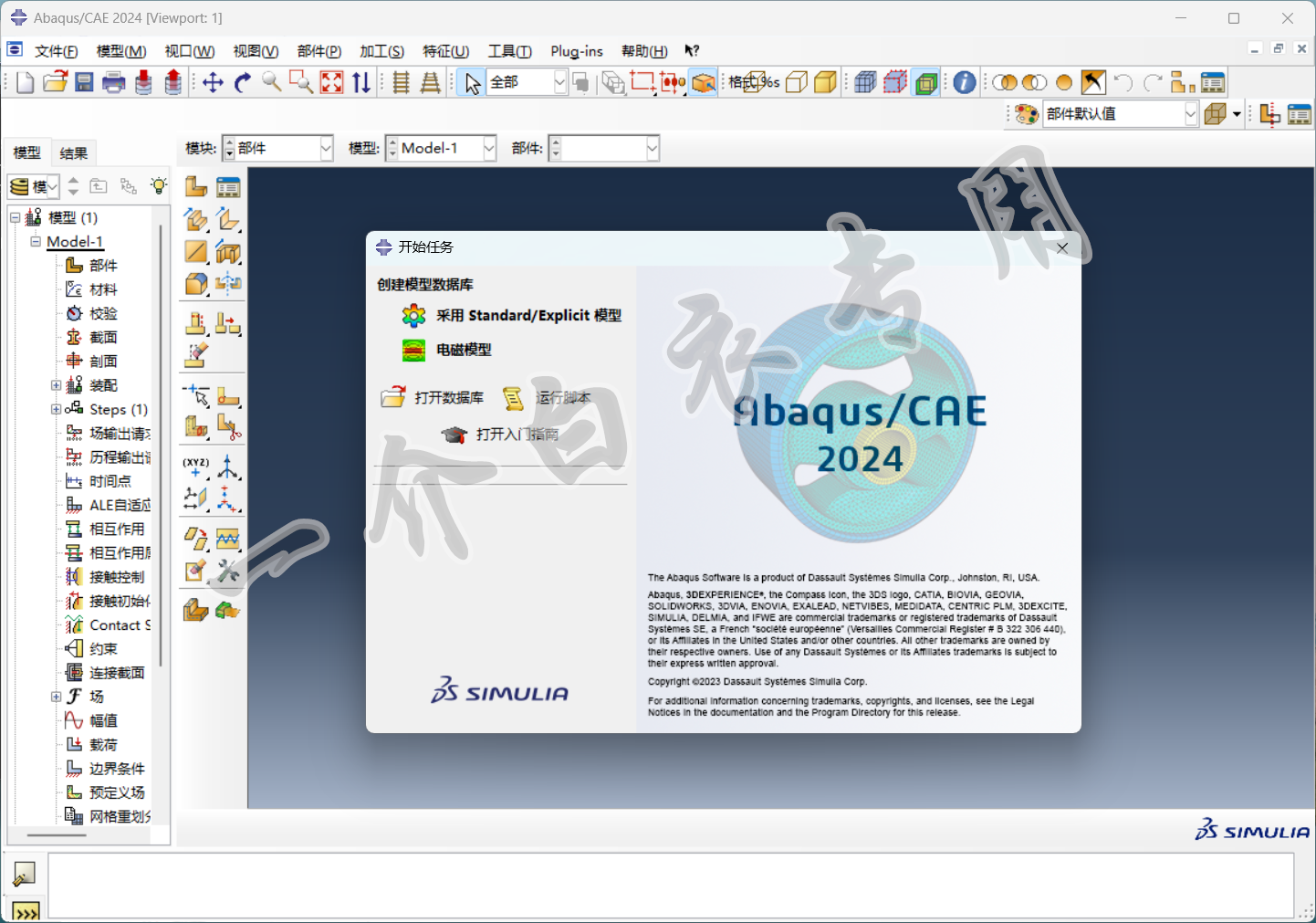
Task: Click the print icon in toolbar
Action: click(x=114, y=83)
